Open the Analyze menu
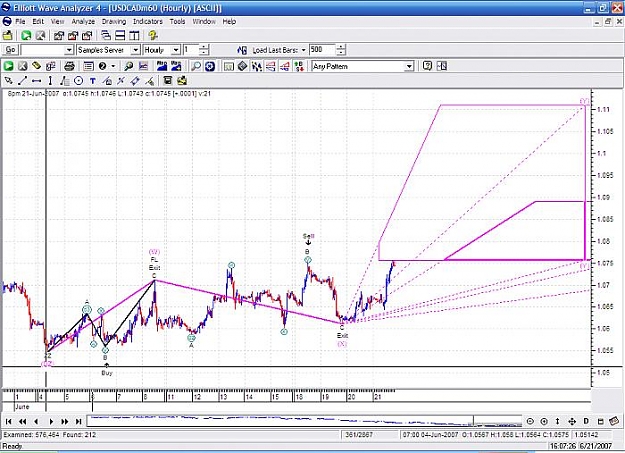The width and height of the screenshot is (625, 453). (83, 22)
